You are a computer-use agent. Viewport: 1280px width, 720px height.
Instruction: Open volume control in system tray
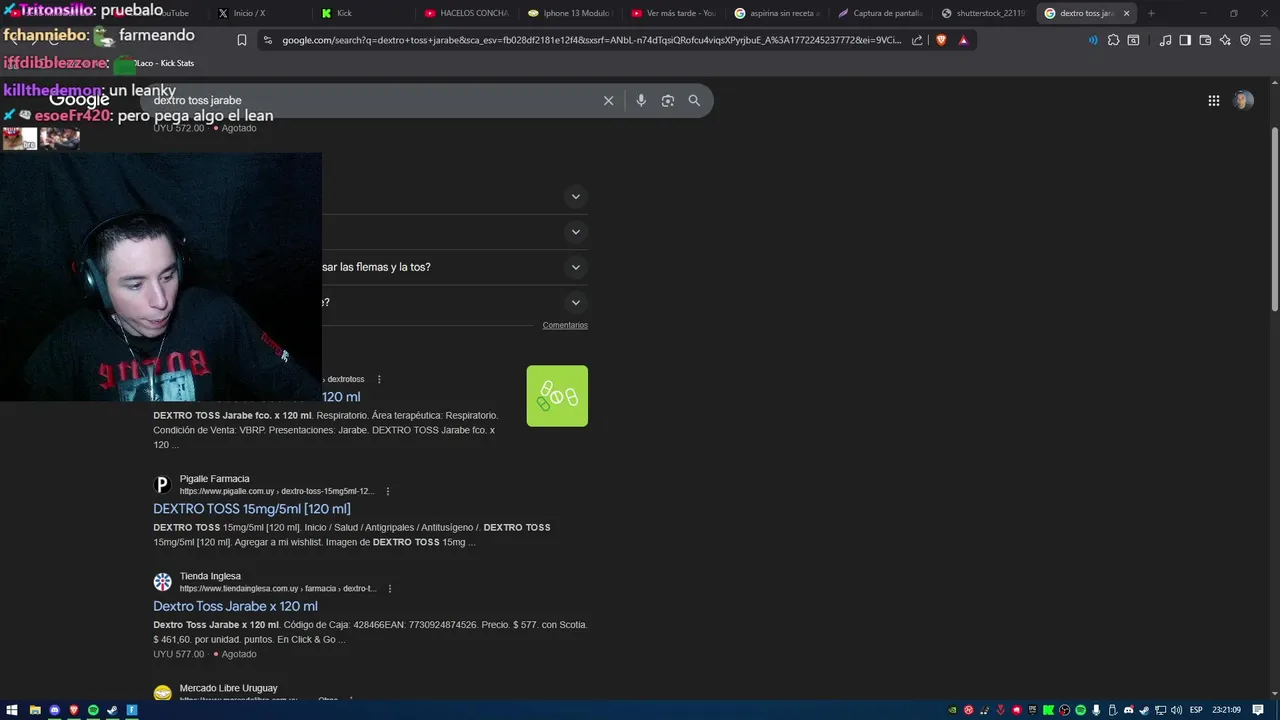point(1176,710)
